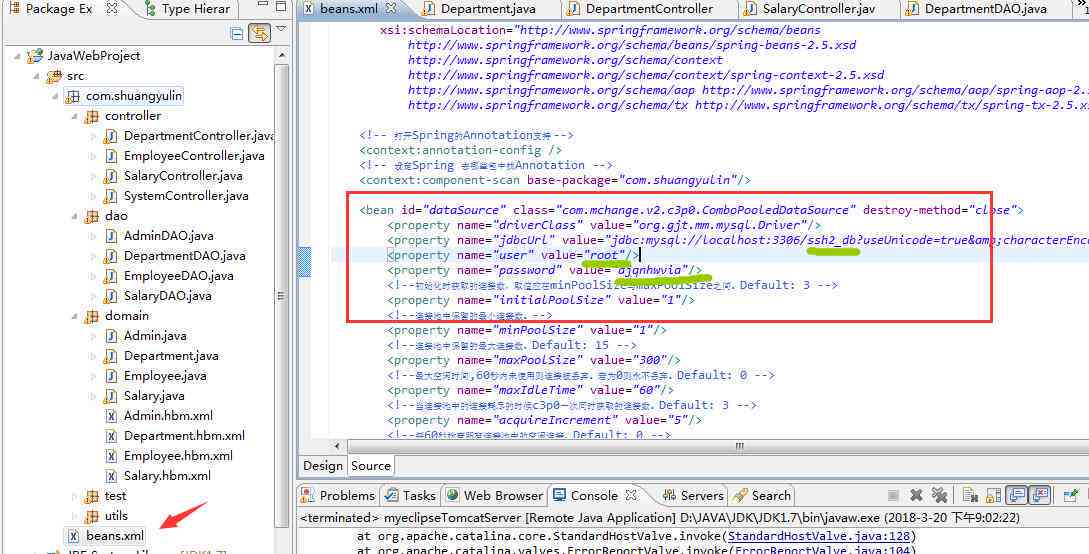Close the beans.xml editor tab
This screenshot has height=554, width=1089.
[x=391, y=9]
